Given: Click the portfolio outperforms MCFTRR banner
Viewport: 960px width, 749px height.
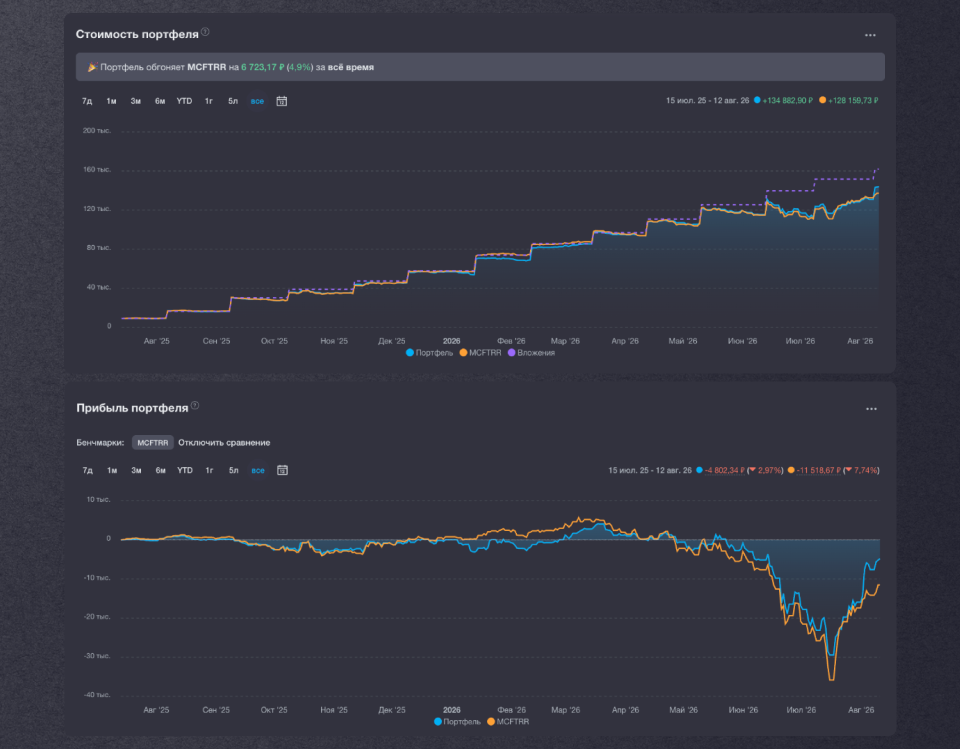Looking at the screenshot, I should (480, 67).
